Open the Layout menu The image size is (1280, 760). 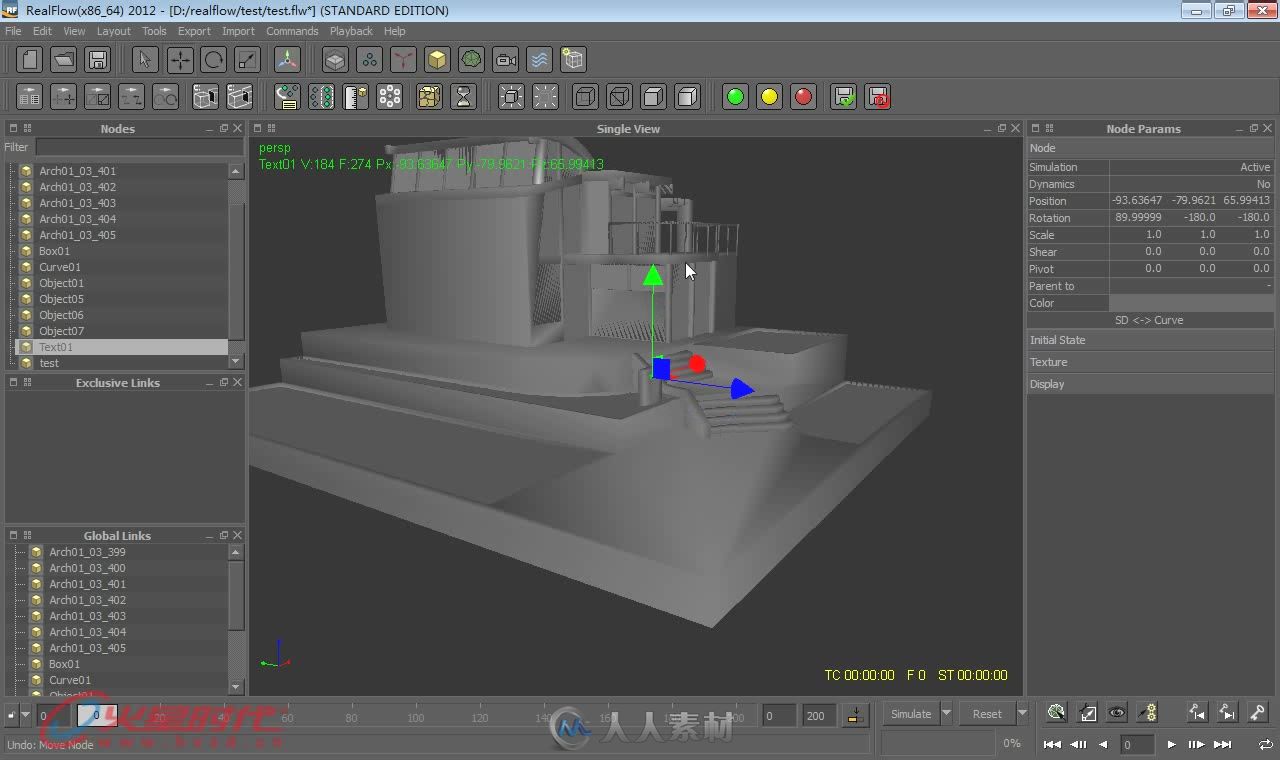[x=114, y=31]
